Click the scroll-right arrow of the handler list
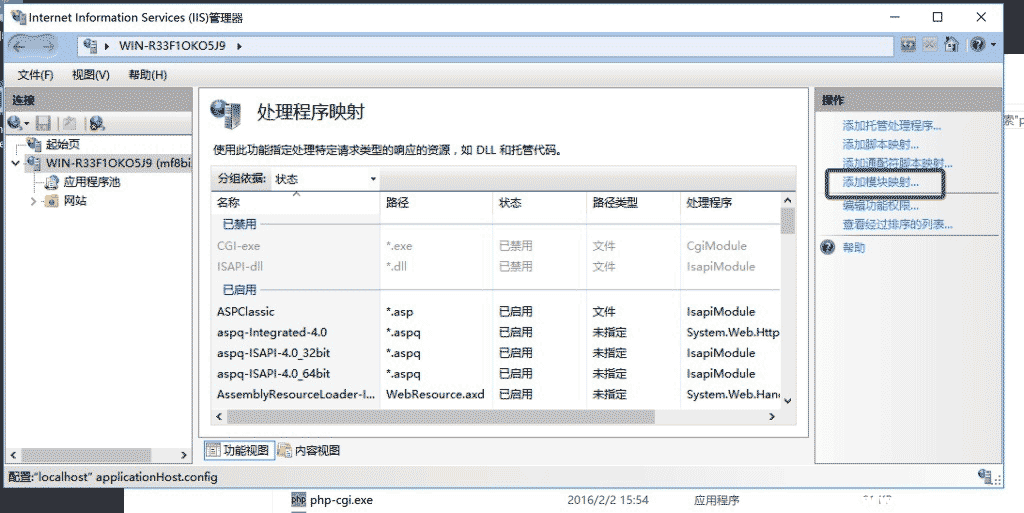Screen dimensions: 1024x513 coord(772,416)
